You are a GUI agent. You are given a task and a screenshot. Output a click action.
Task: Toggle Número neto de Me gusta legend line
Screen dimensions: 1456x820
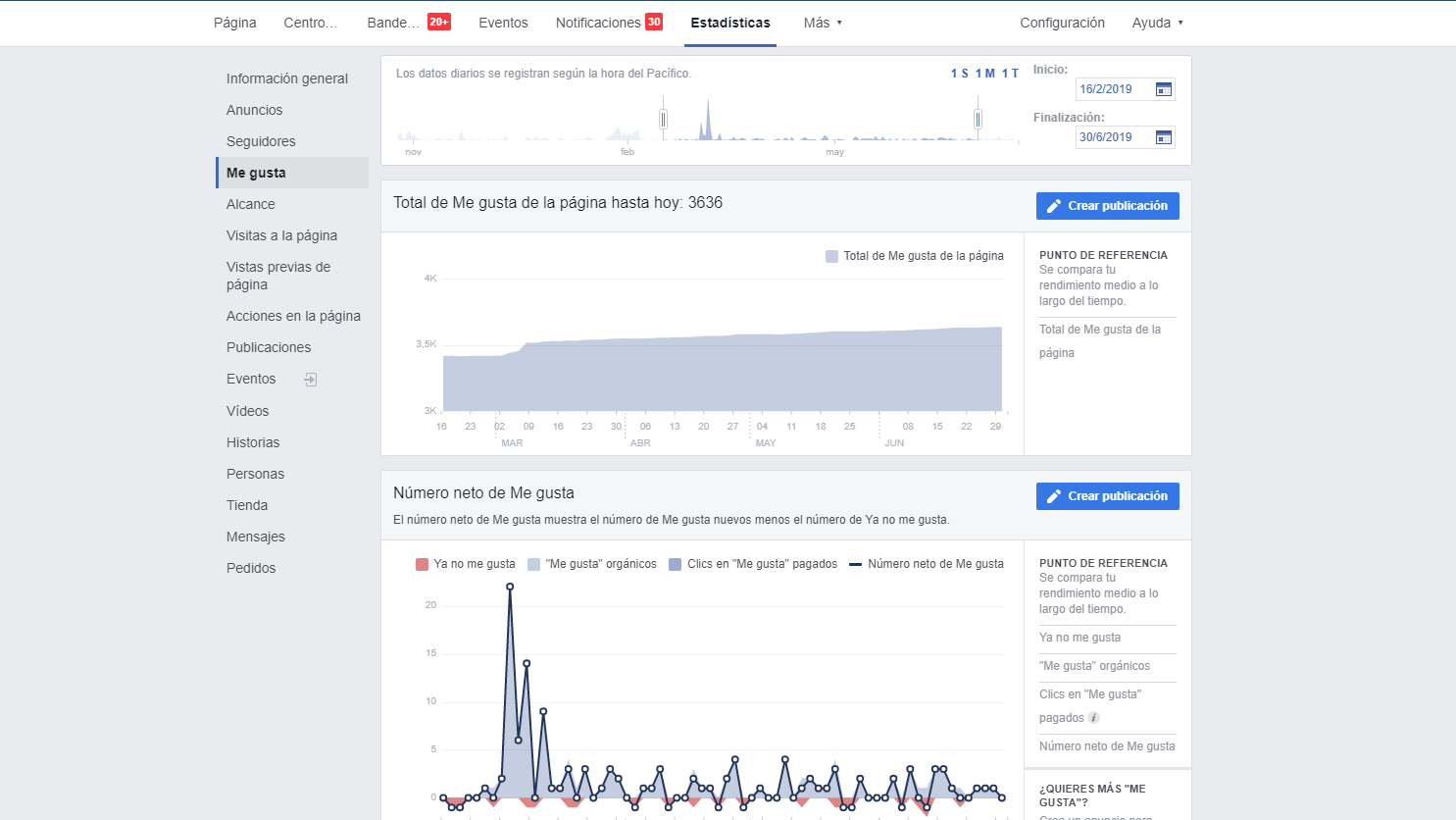(855, 564)
